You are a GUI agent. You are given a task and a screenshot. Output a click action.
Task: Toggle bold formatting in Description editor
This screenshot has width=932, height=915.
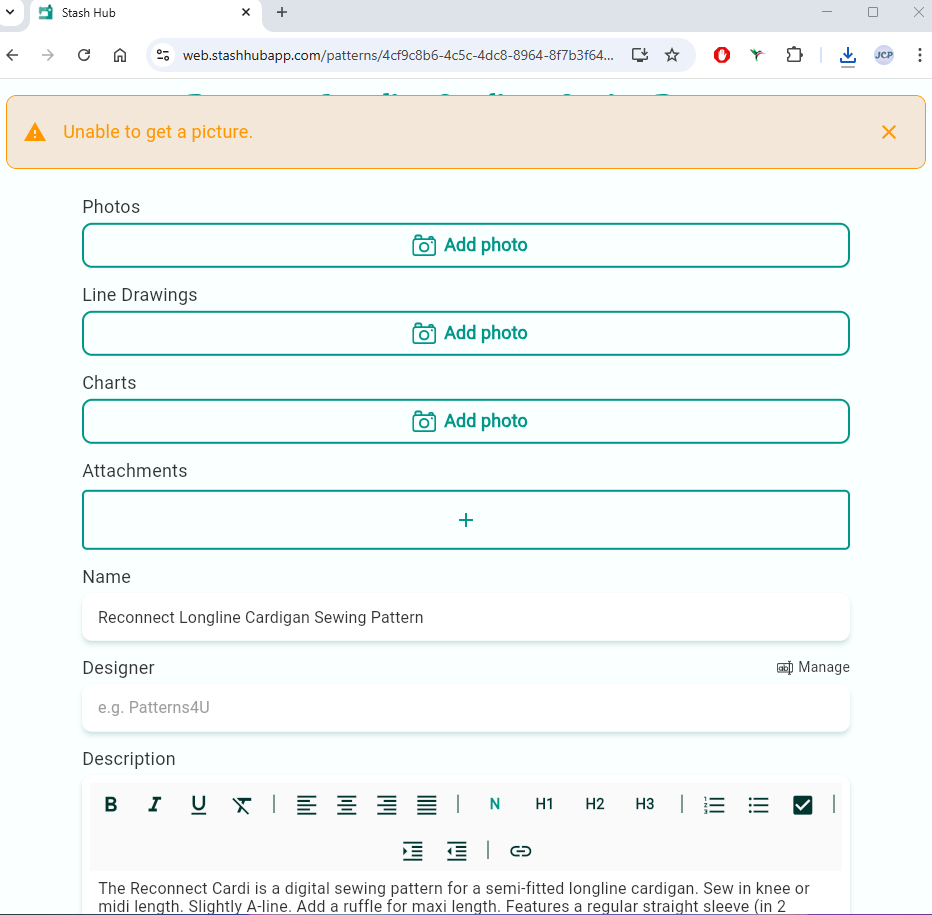click(x=111, y=804)
